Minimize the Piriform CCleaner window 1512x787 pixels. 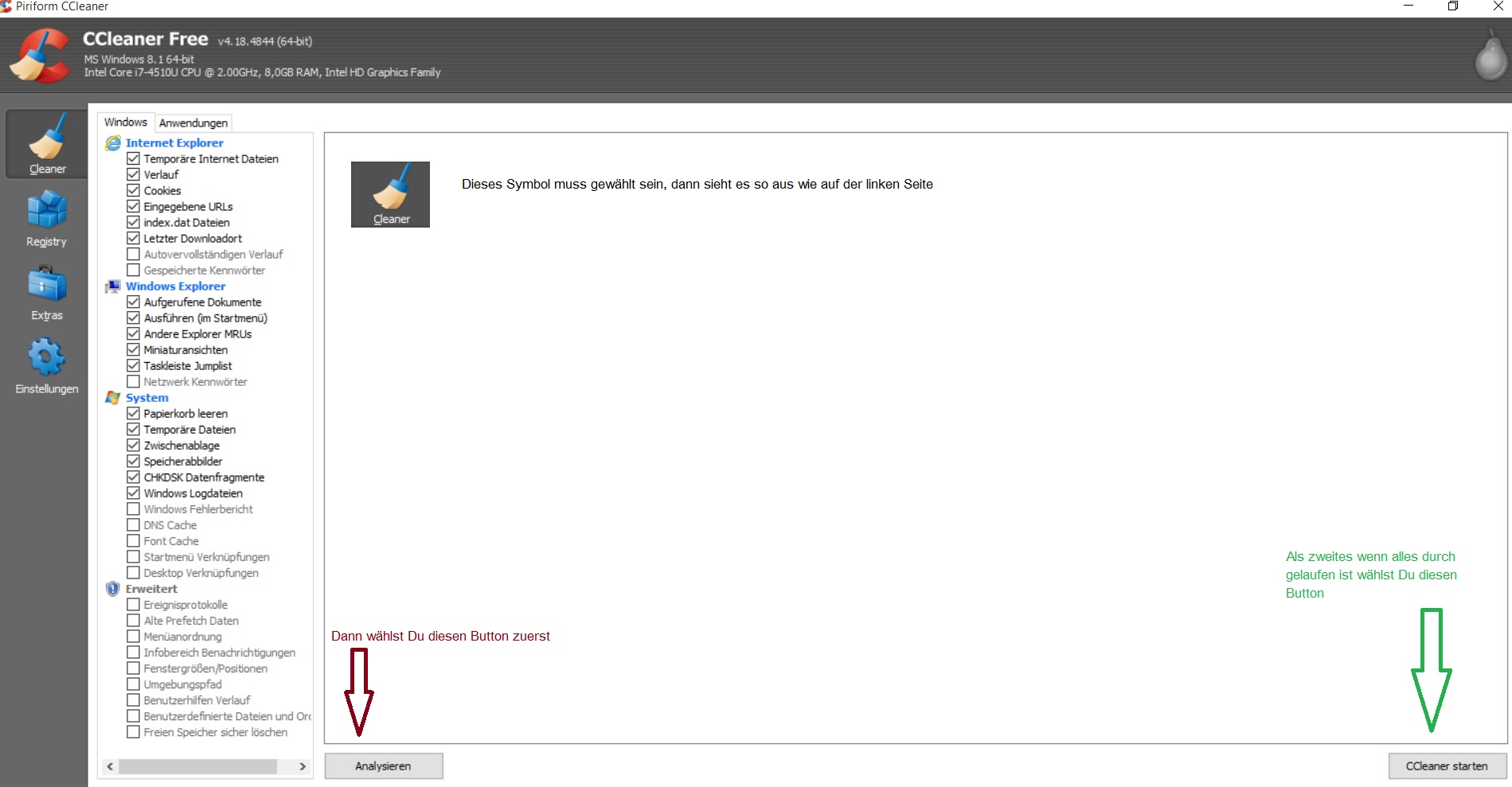1408,6
